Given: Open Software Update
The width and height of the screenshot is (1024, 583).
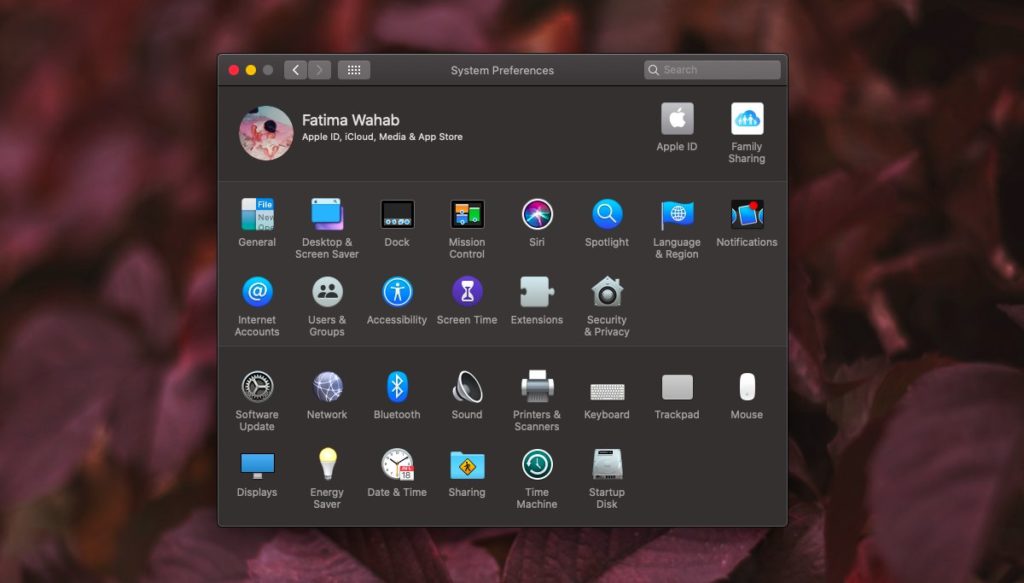Looking at the screenshot, I should [257, 389].
